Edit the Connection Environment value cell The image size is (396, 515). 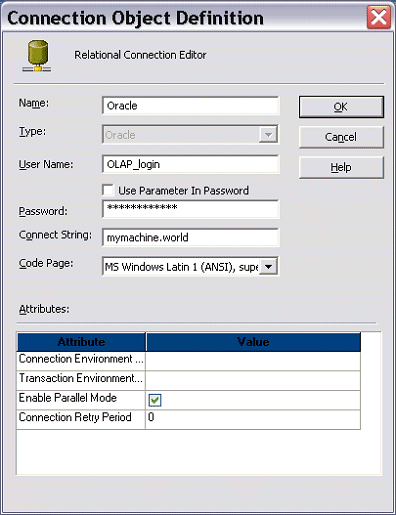pos(253,361)
